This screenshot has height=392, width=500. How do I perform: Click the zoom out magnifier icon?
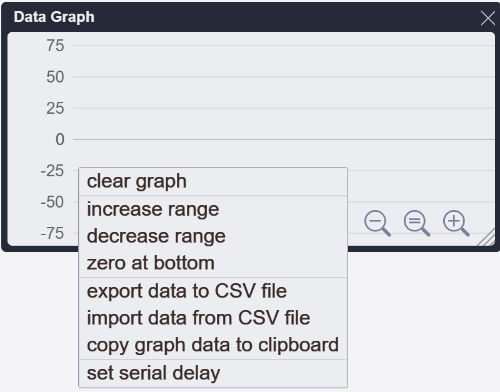click(x=377, y=223)
